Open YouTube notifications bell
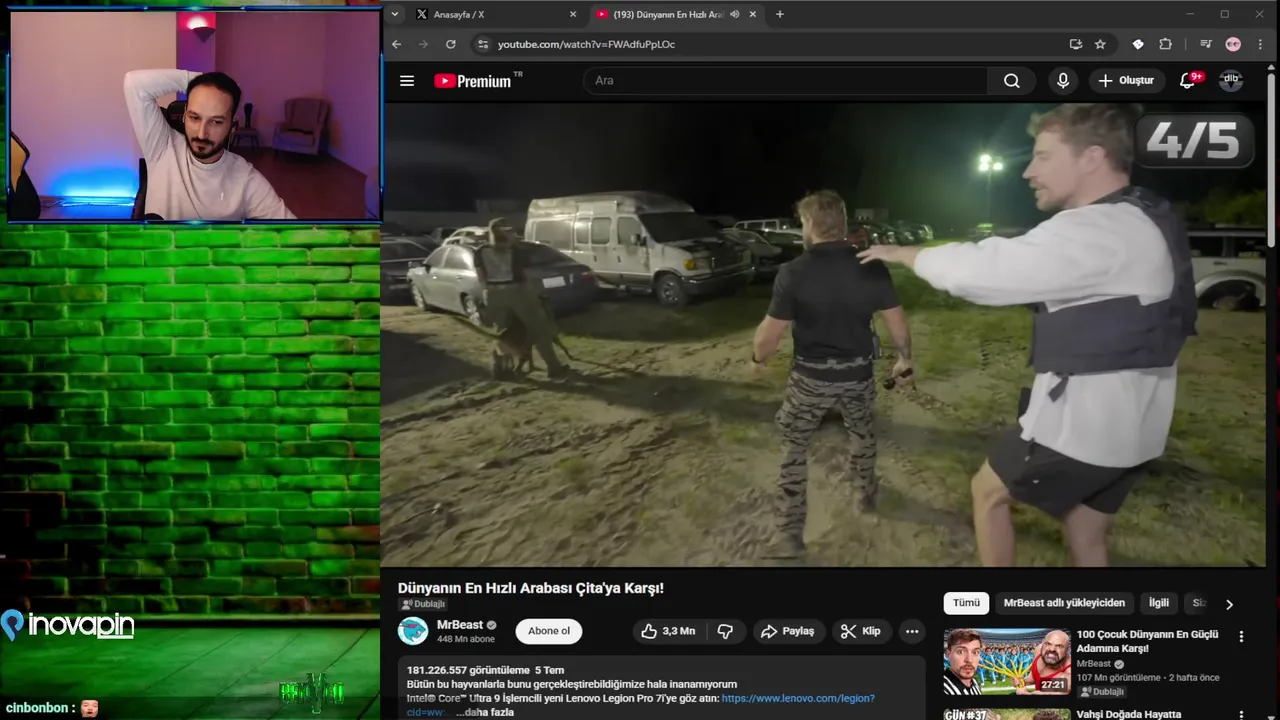The height and width of the screenshot is (720, 1280). point(1188,81)
